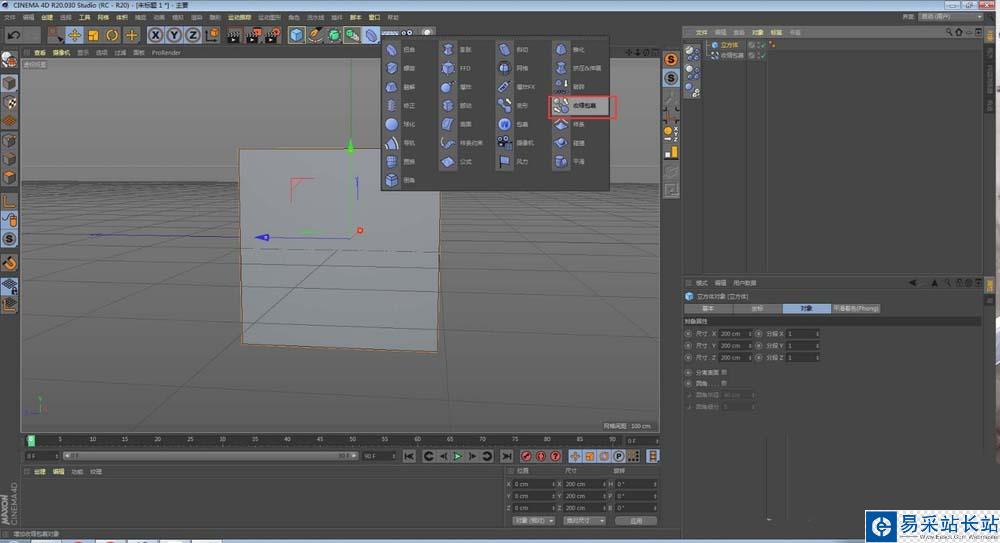Switch to the 坐标 attribute tab
The height and width of the screenshot is (543, 1000).
(756, 308)
